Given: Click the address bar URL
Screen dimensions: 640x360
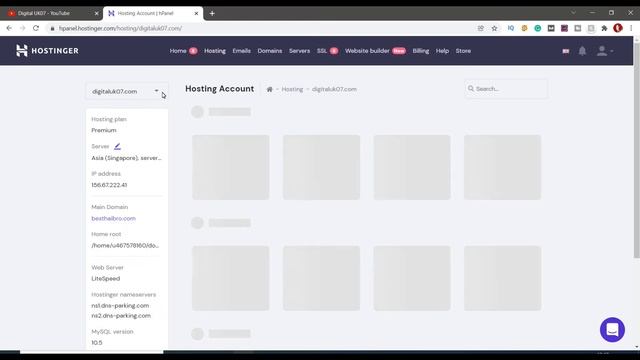Looking at the screenshot, I should [120, 28].
